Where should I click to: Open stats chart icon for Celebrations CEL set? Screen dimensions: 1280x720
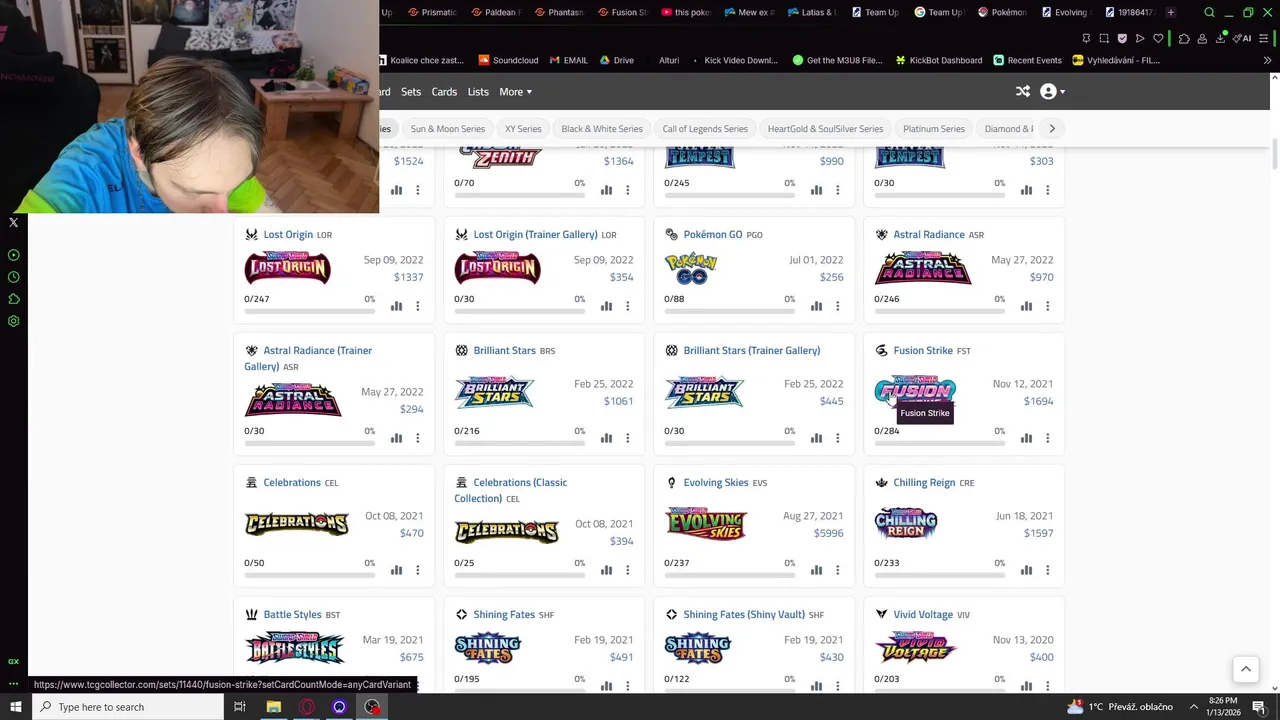click(397, 570)
